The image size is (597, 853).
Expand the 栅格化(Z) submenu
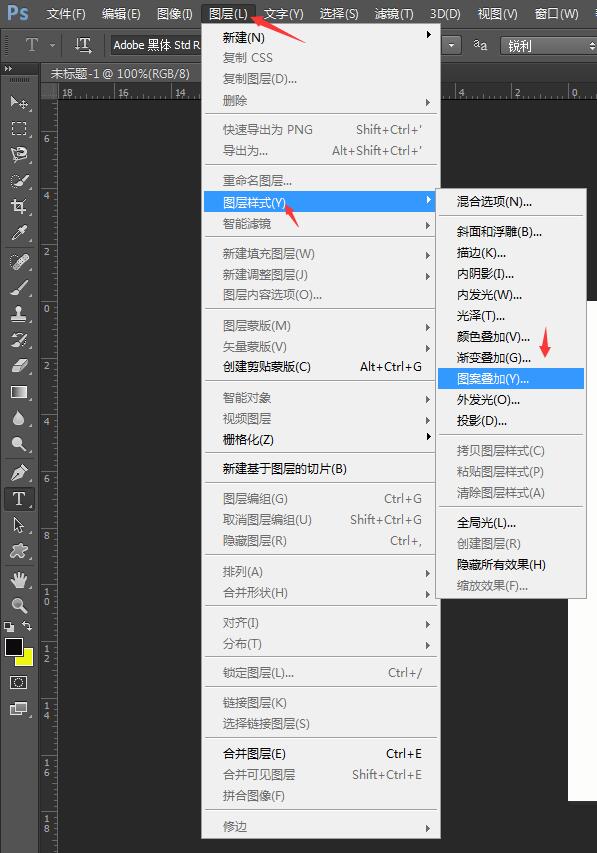(x=321, y=440)
